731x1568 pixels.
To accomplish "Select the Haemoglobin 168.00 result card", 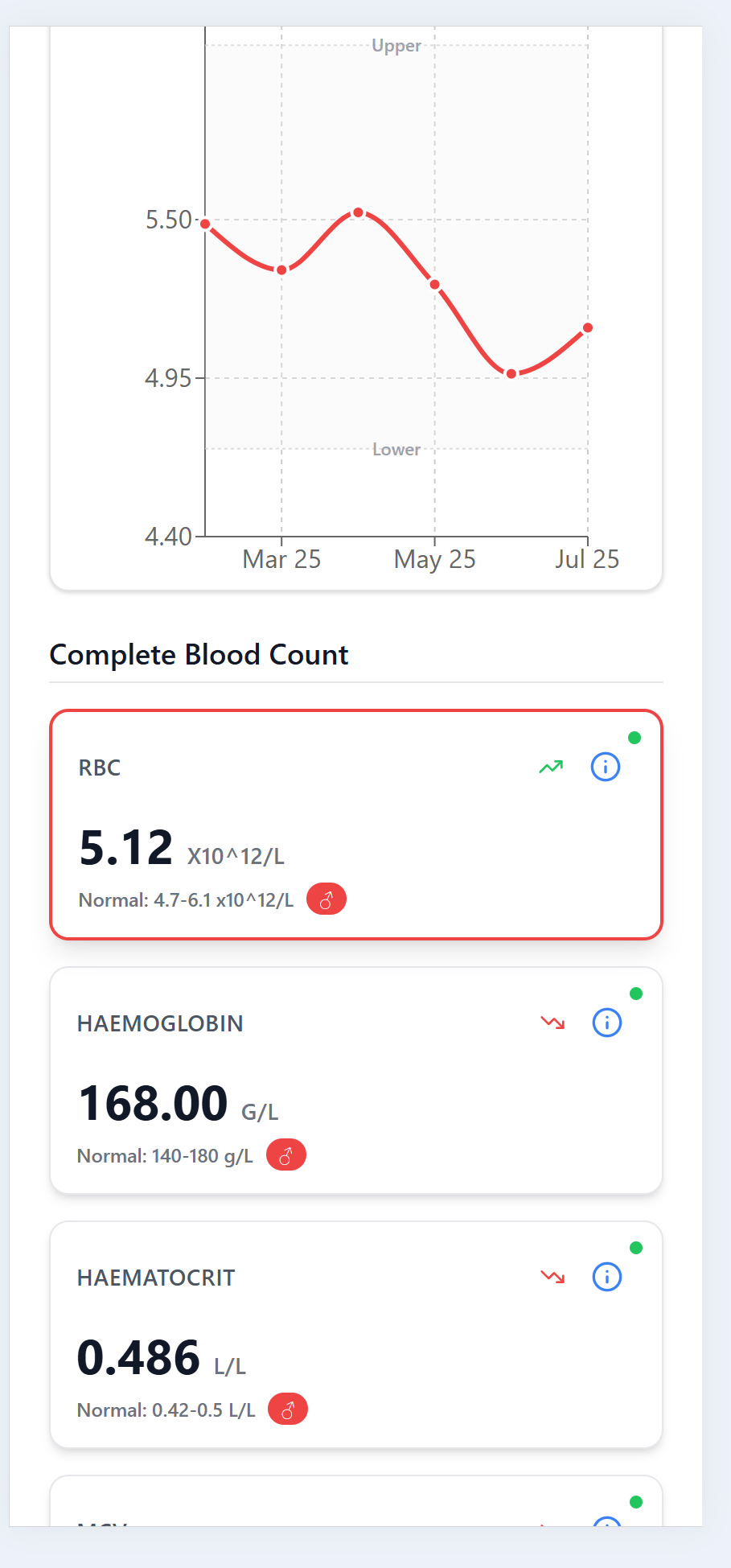I will pos(356,1080).
